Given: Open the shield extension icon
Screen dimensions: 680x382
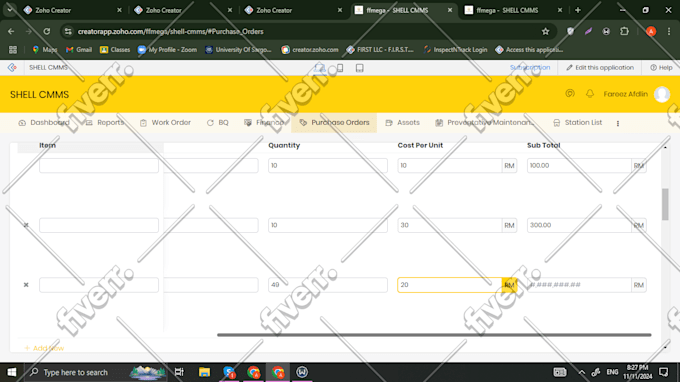Looking at the screenshot, I should (x=571, y=31).
